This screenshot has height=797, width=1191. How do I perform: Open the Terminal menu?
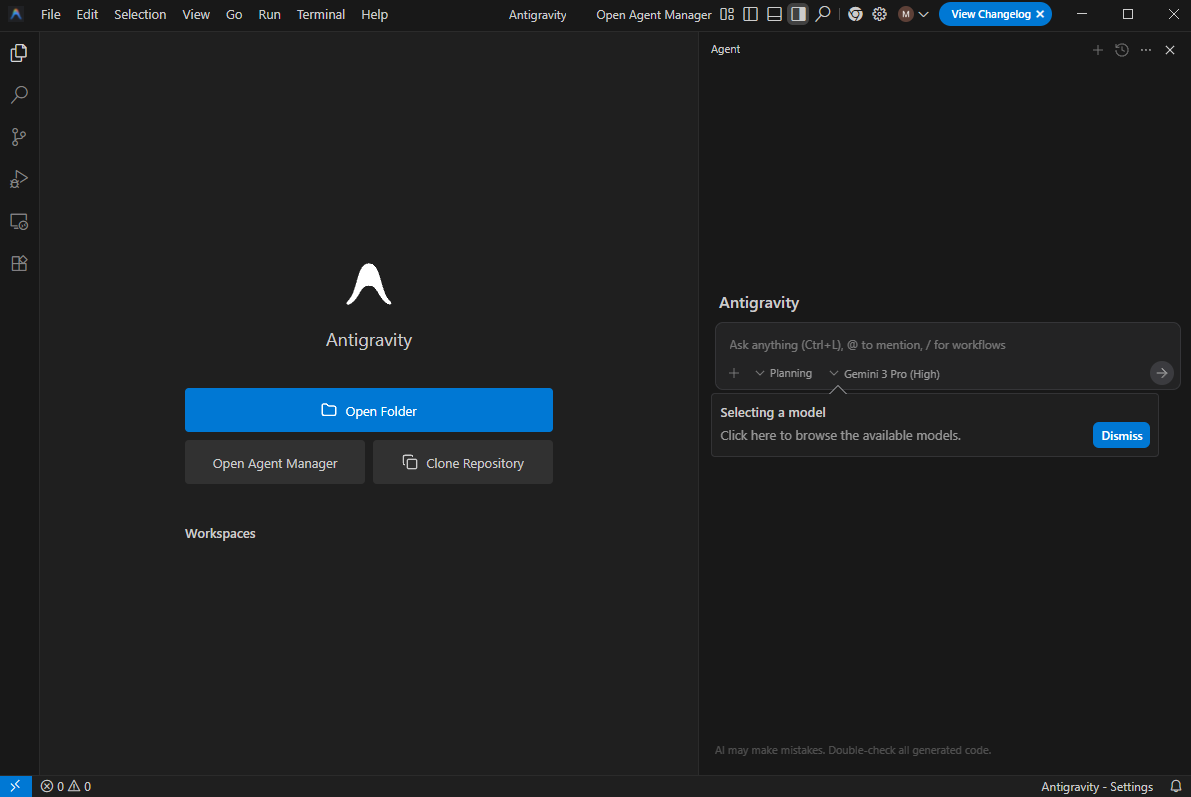point(320,15)
